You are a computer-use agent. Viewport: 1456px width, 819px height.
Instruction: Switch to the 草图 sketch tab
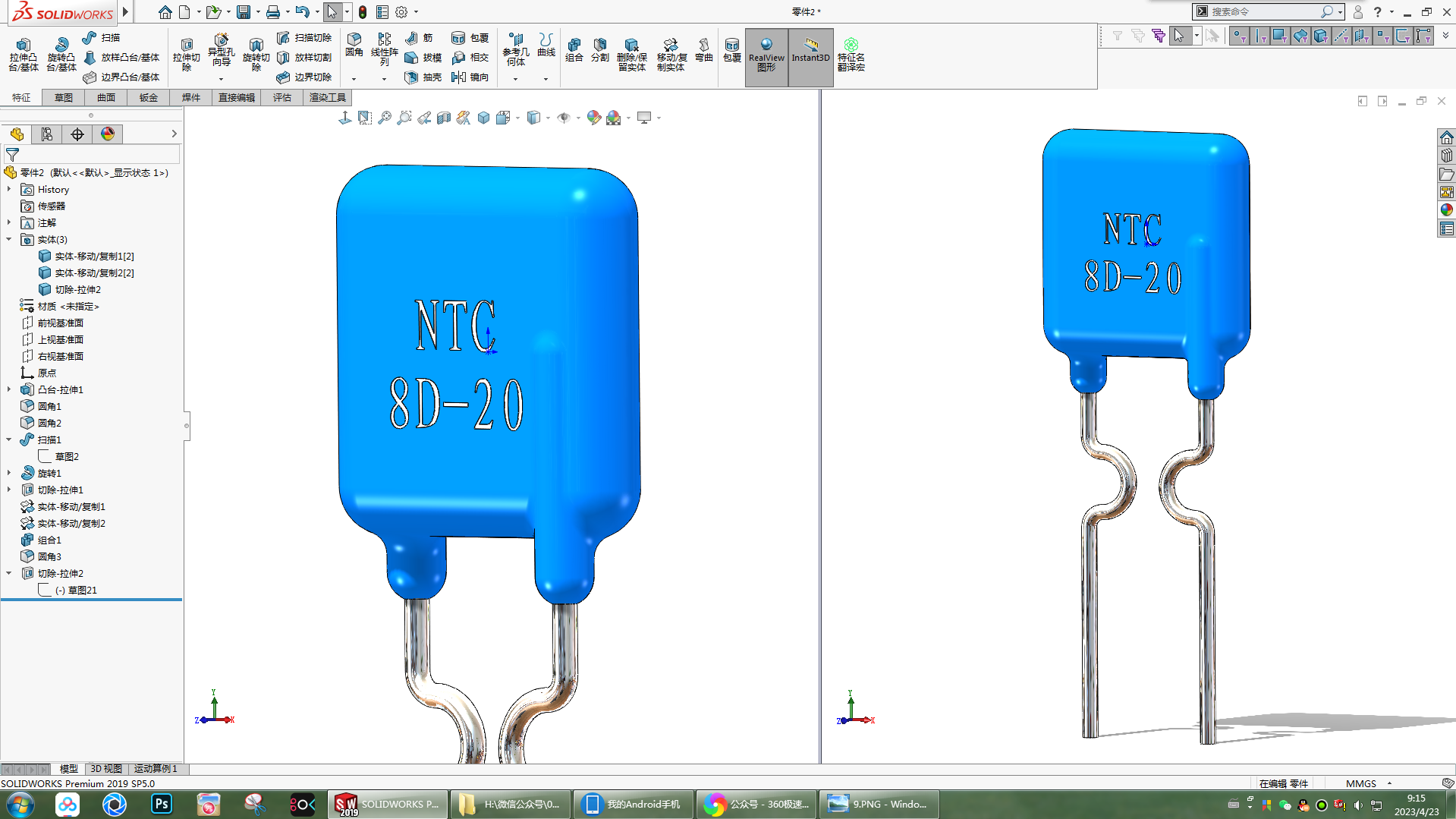[64, 97]
